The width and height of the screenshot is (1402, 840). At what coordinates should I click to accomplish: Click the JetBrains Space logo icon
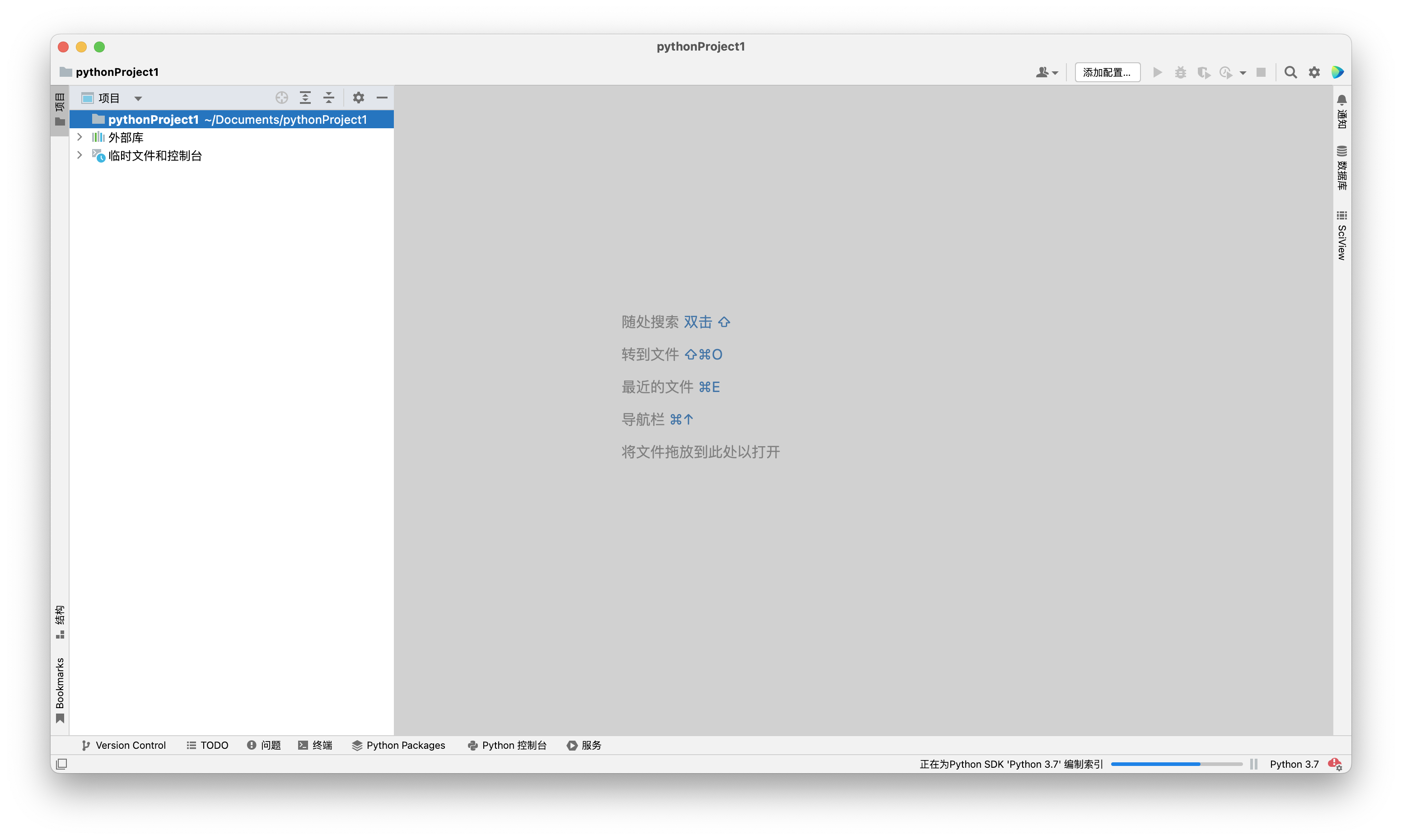tap(1337, 72)
